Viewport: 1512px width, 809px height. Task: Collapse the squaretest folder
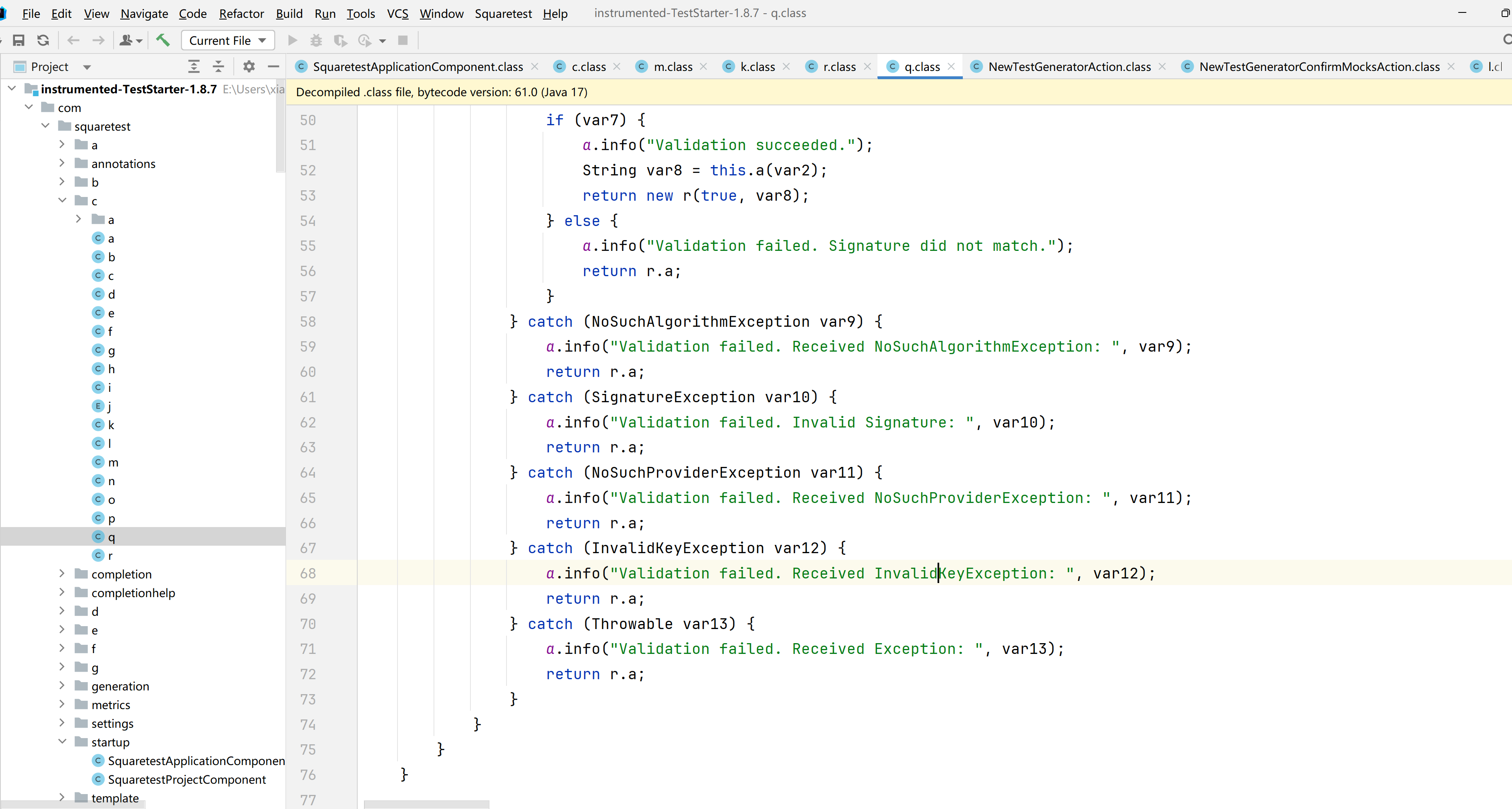[45, 126]
